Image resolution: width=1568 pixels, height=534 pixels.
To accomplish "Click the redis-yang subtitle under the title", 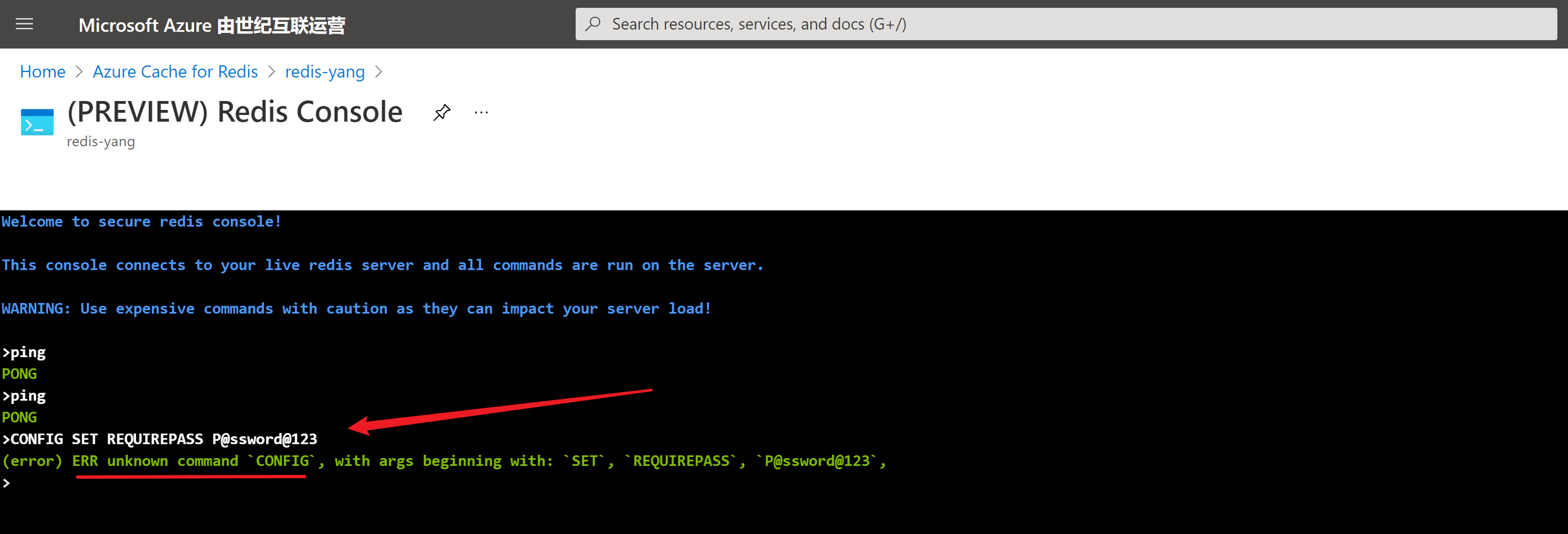I will pyautogui.click(x=101, y=141).
